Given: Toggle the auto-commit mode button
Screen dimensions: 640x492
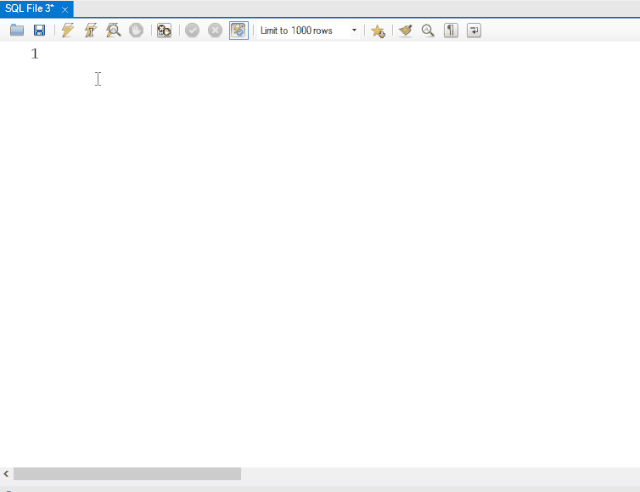Looking at the screenshot, I should 238,31.
